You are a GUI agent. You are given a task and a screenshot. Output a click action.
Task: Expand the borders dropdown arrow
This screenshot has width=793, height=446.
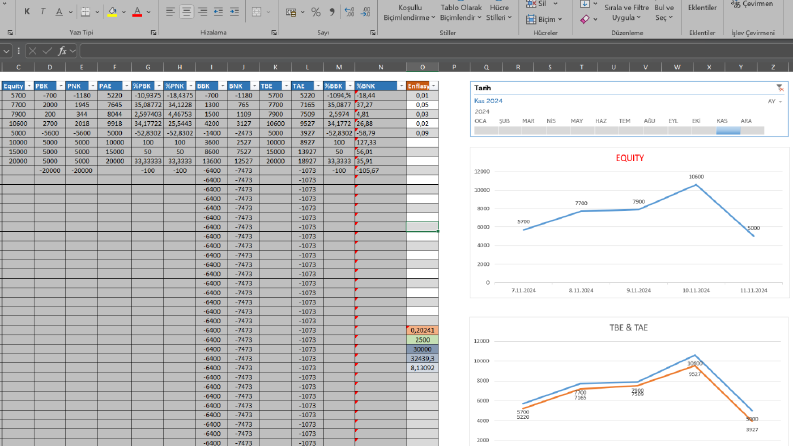pyautogui.click(x=97, y=12)
